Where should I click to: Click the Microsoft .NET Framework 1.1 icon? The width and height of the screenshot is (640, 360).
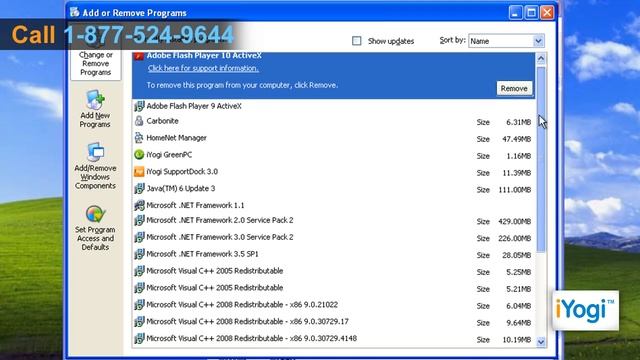[139, 205]
